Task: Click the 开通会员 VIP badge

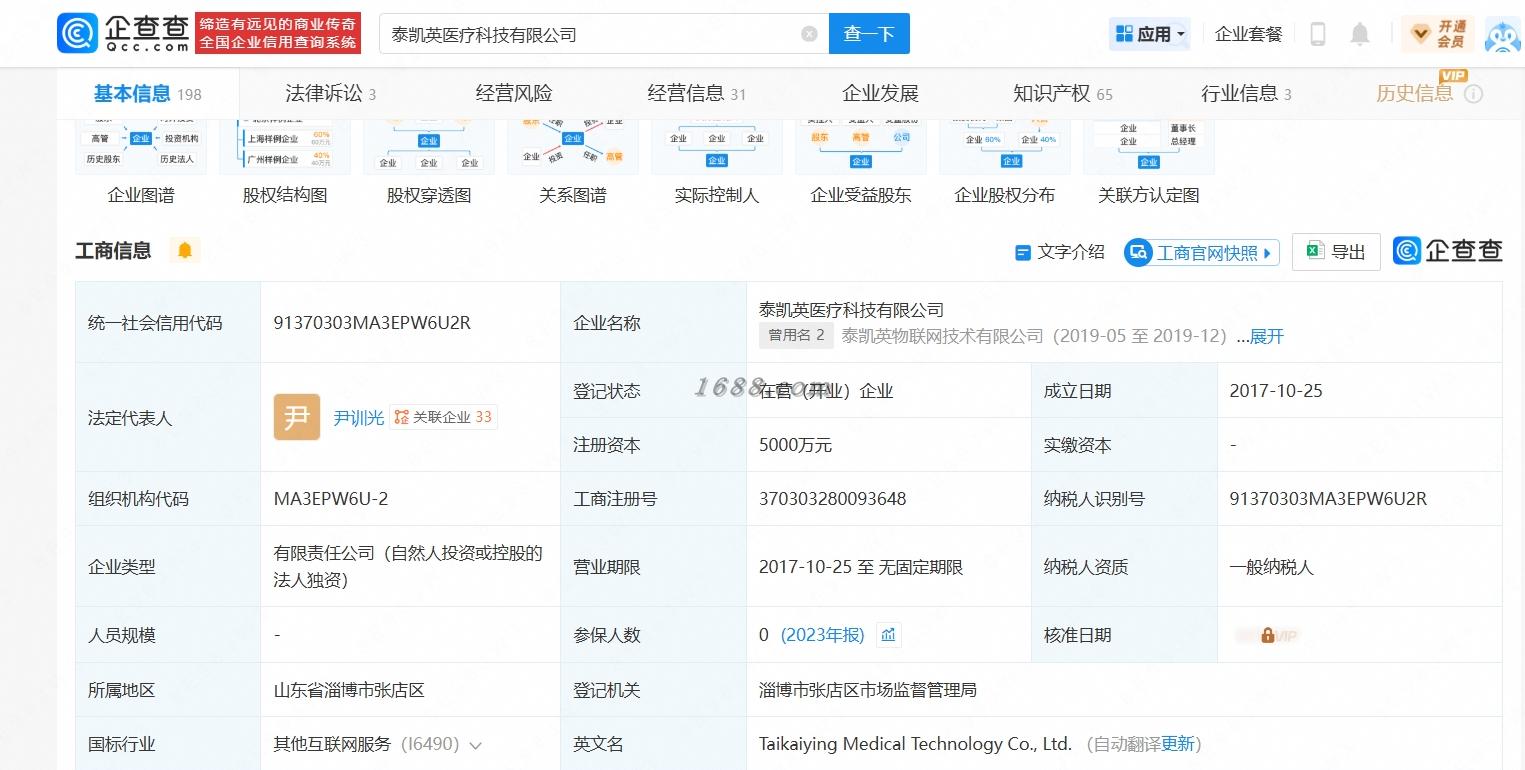Action: point(1437,34)
